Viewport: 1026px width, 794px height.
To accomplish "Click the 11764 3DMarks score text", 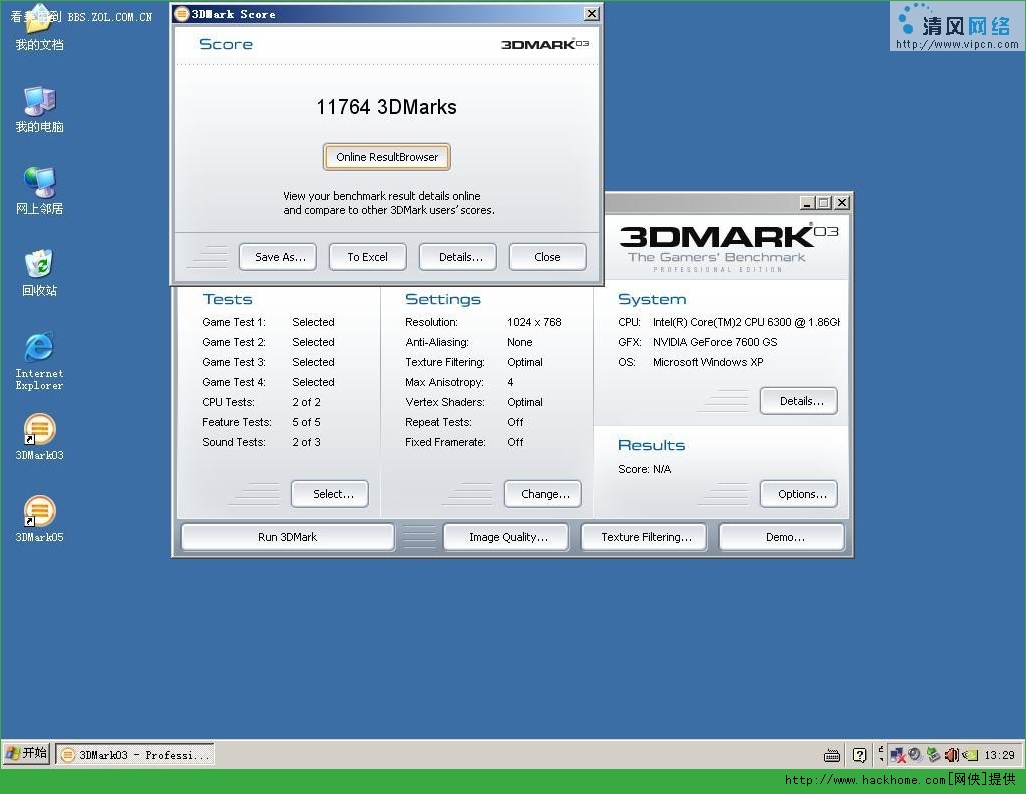I will (x=387, y=107).
